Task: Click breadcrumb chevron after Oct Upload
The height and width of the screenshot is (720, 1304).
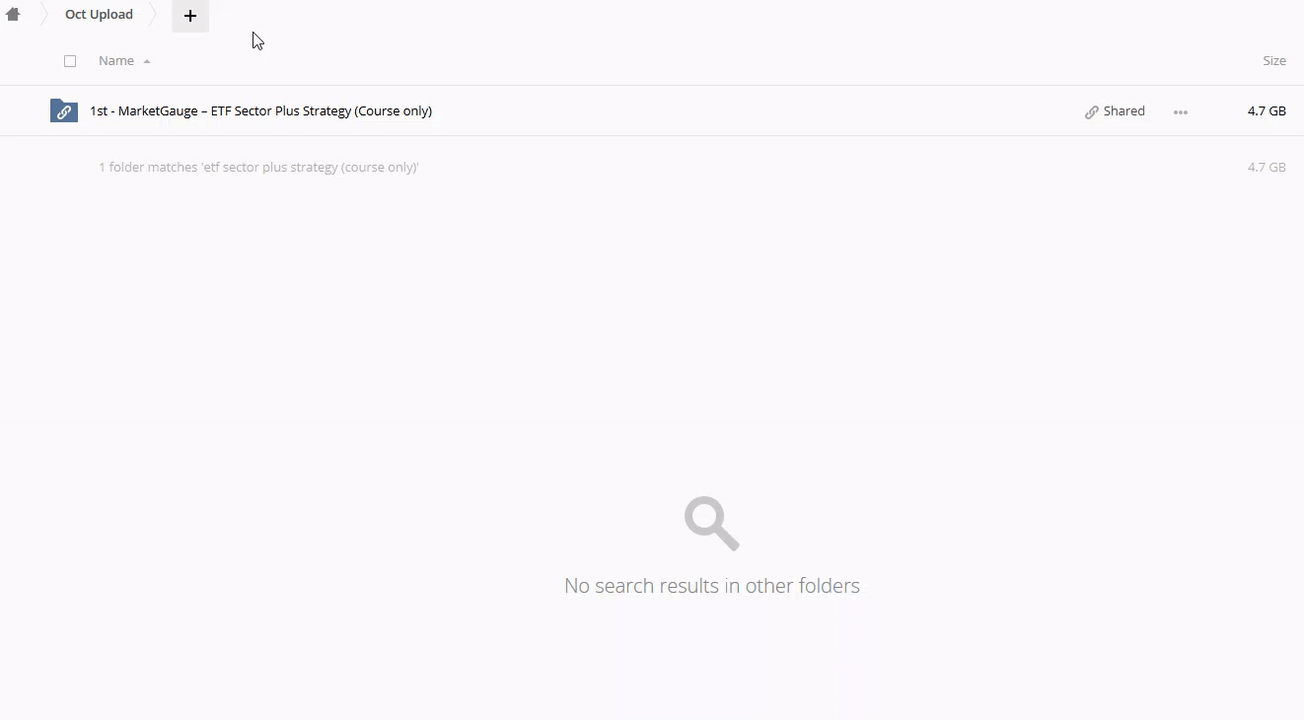Action: coord(155,15)
